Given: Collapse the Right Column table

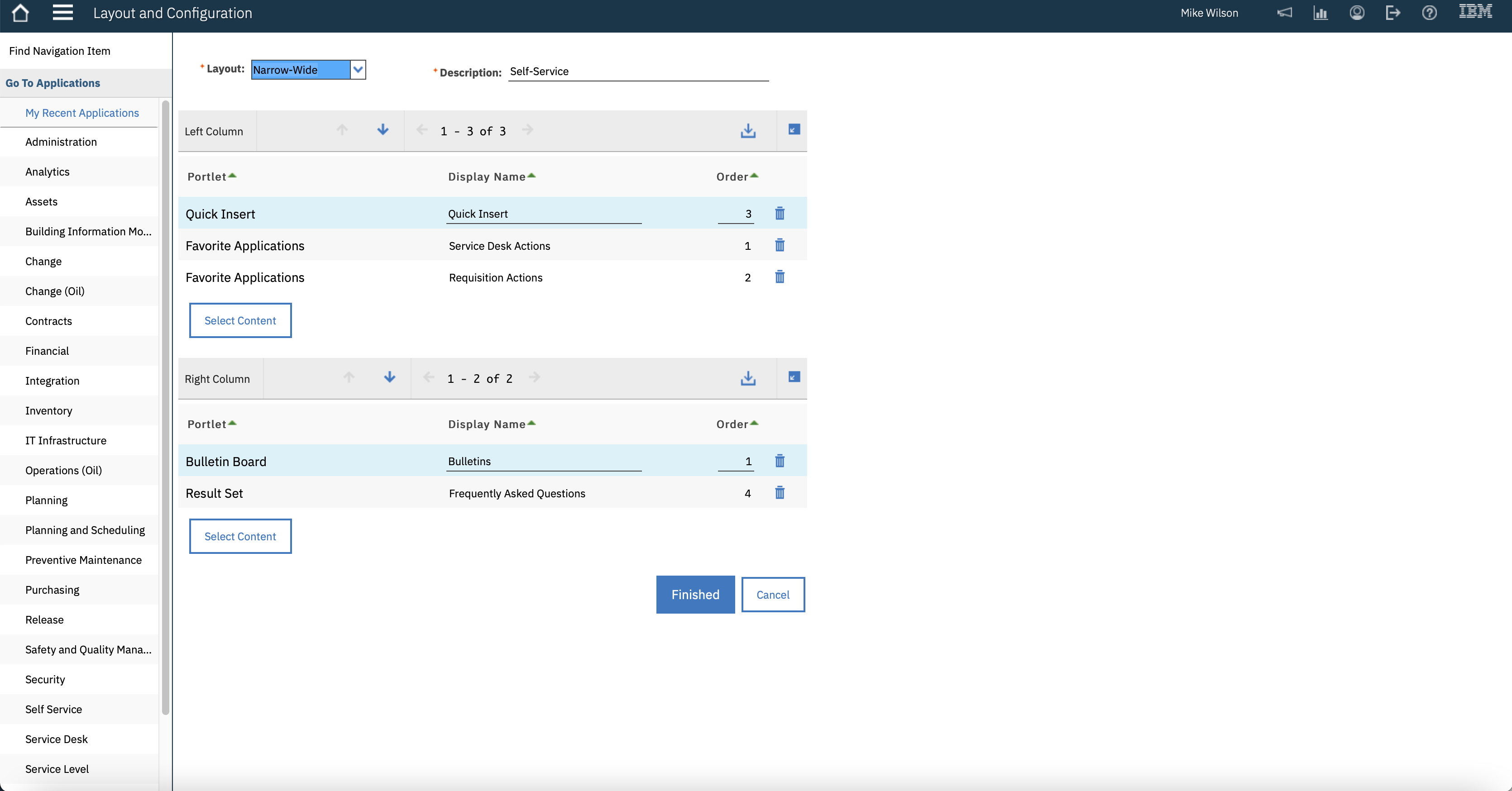Looking at the screenshot, I should pos(794,378).
